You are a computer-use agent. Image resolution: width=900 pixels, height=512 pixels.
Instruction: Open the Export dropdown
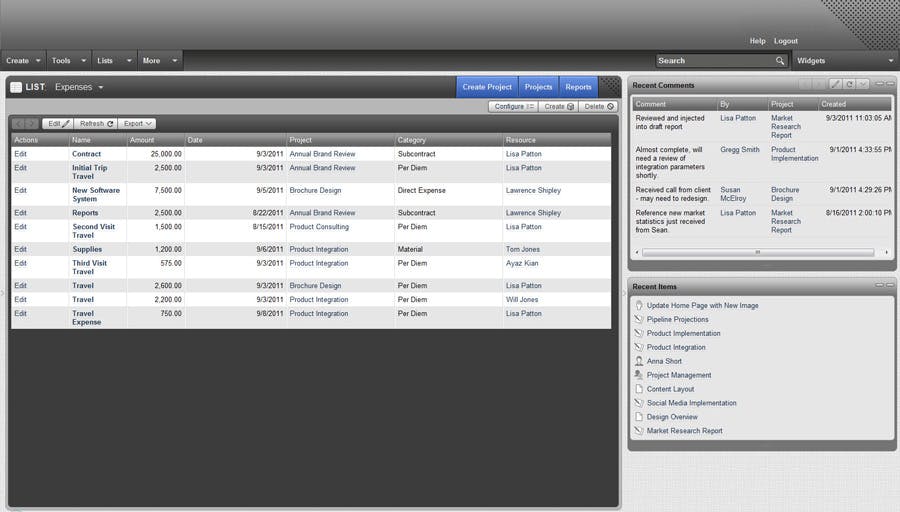137,123
